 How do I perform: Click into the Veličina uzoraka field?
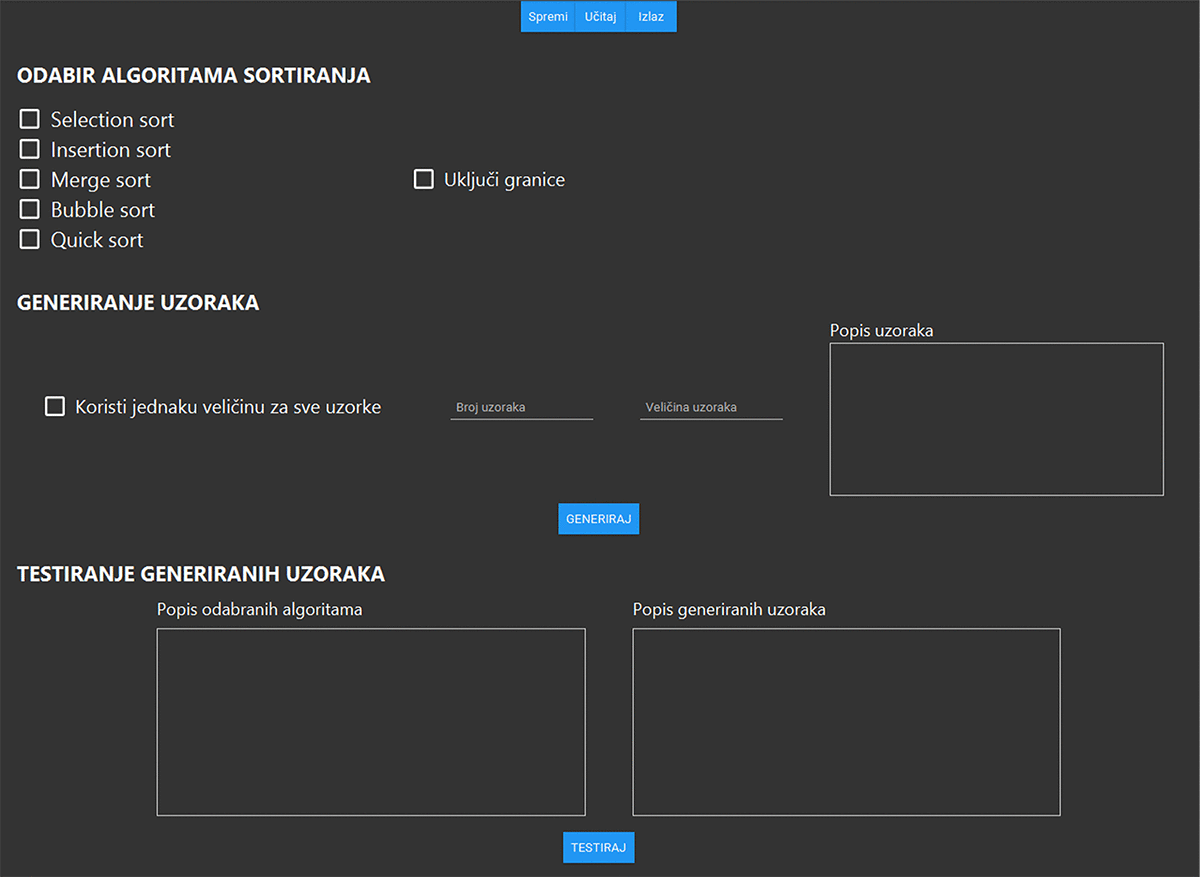(710, 407)
